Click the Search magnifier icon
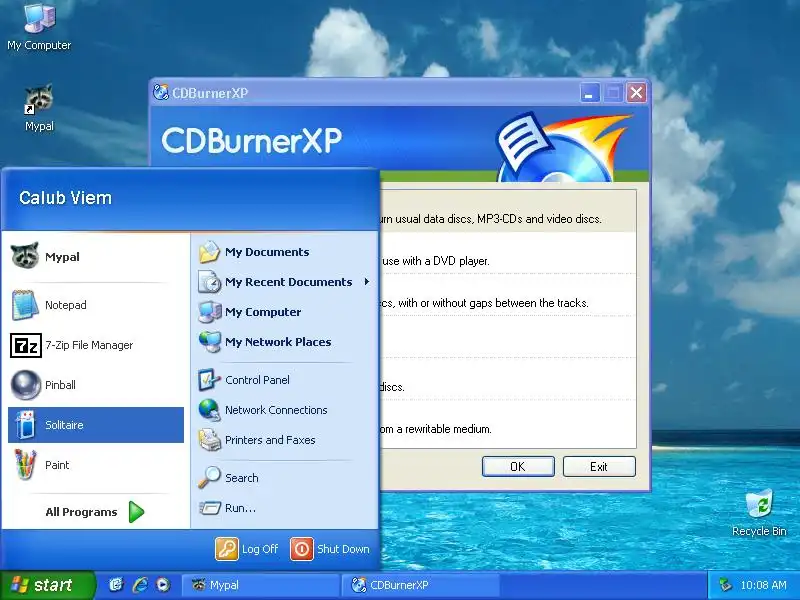Image resolution: width=800 pixels, height=600 pixels. [209, 478]
